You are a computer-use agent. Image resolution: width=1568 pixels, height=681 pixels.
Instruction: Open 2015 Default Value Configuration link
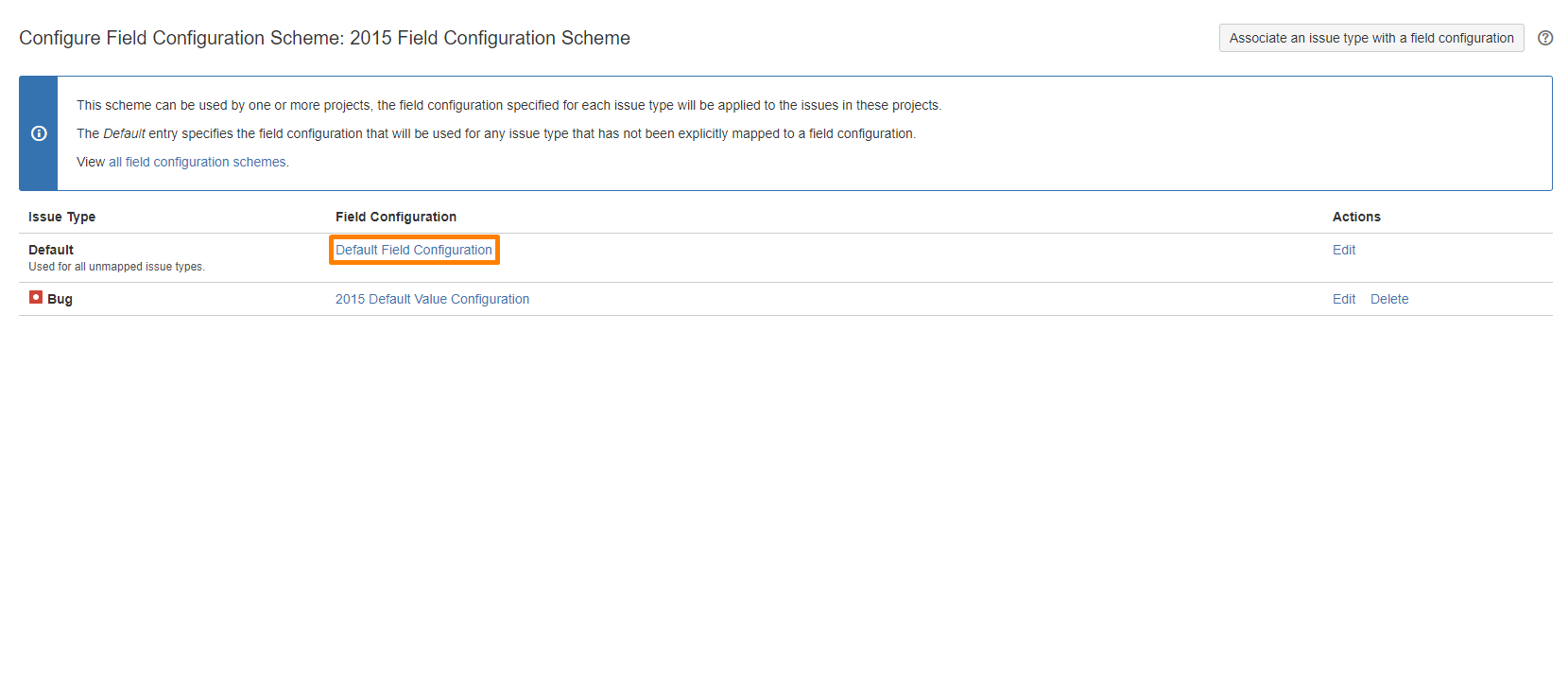tap(432, 299)
